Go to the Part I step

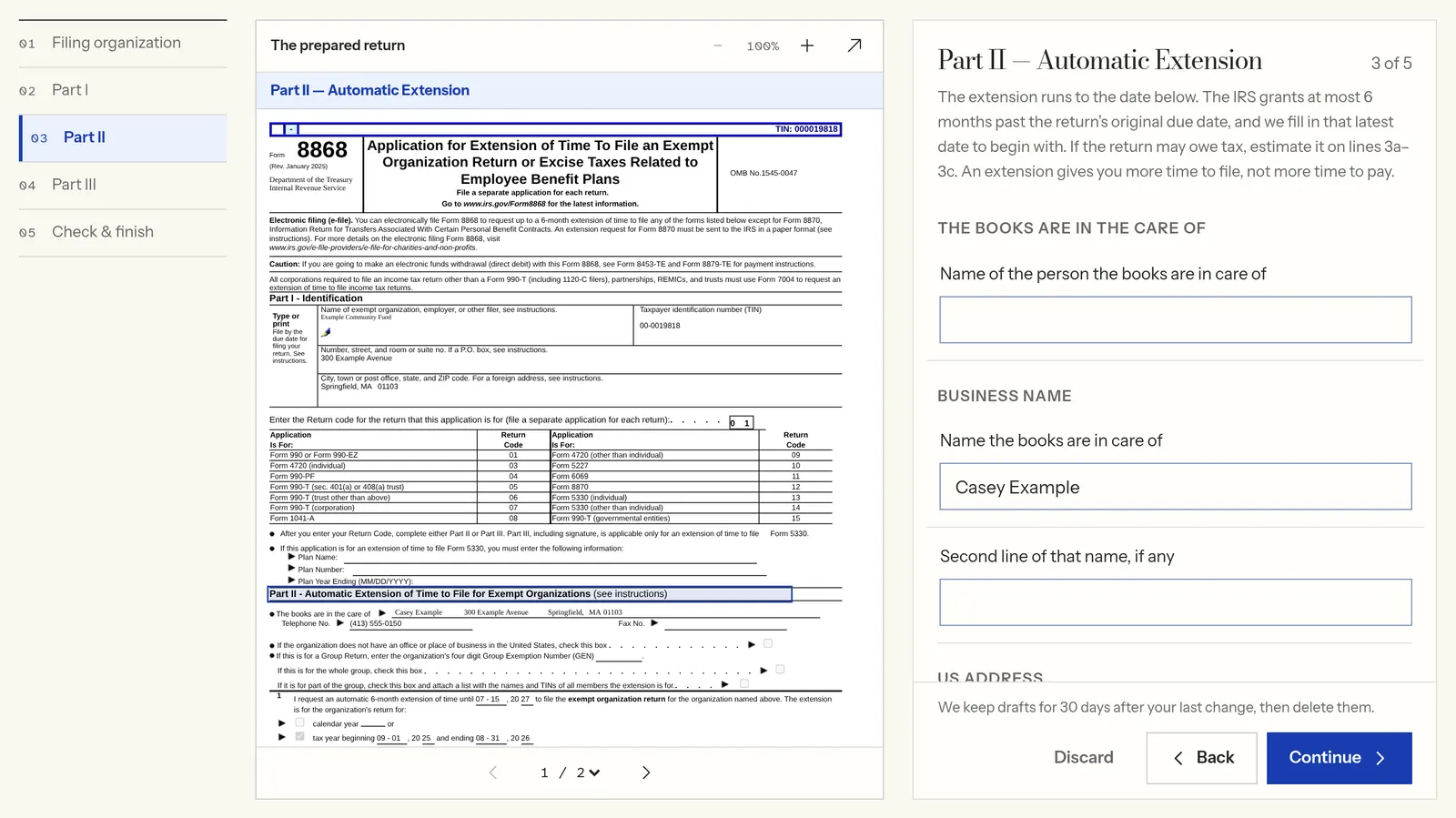[123, 90]
